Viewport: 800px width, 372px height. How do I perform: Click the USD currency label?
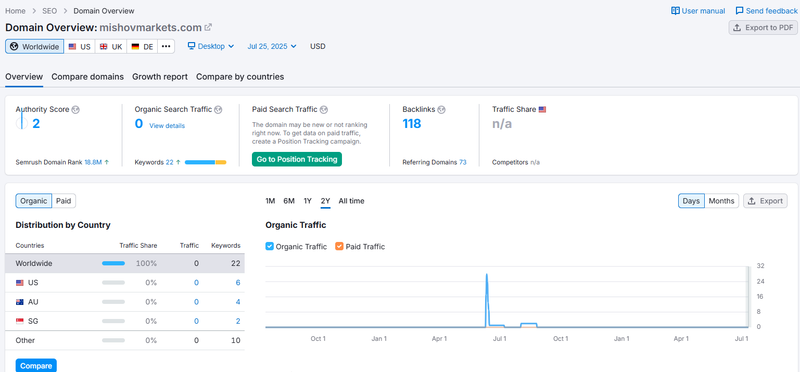tap(318, 46)
